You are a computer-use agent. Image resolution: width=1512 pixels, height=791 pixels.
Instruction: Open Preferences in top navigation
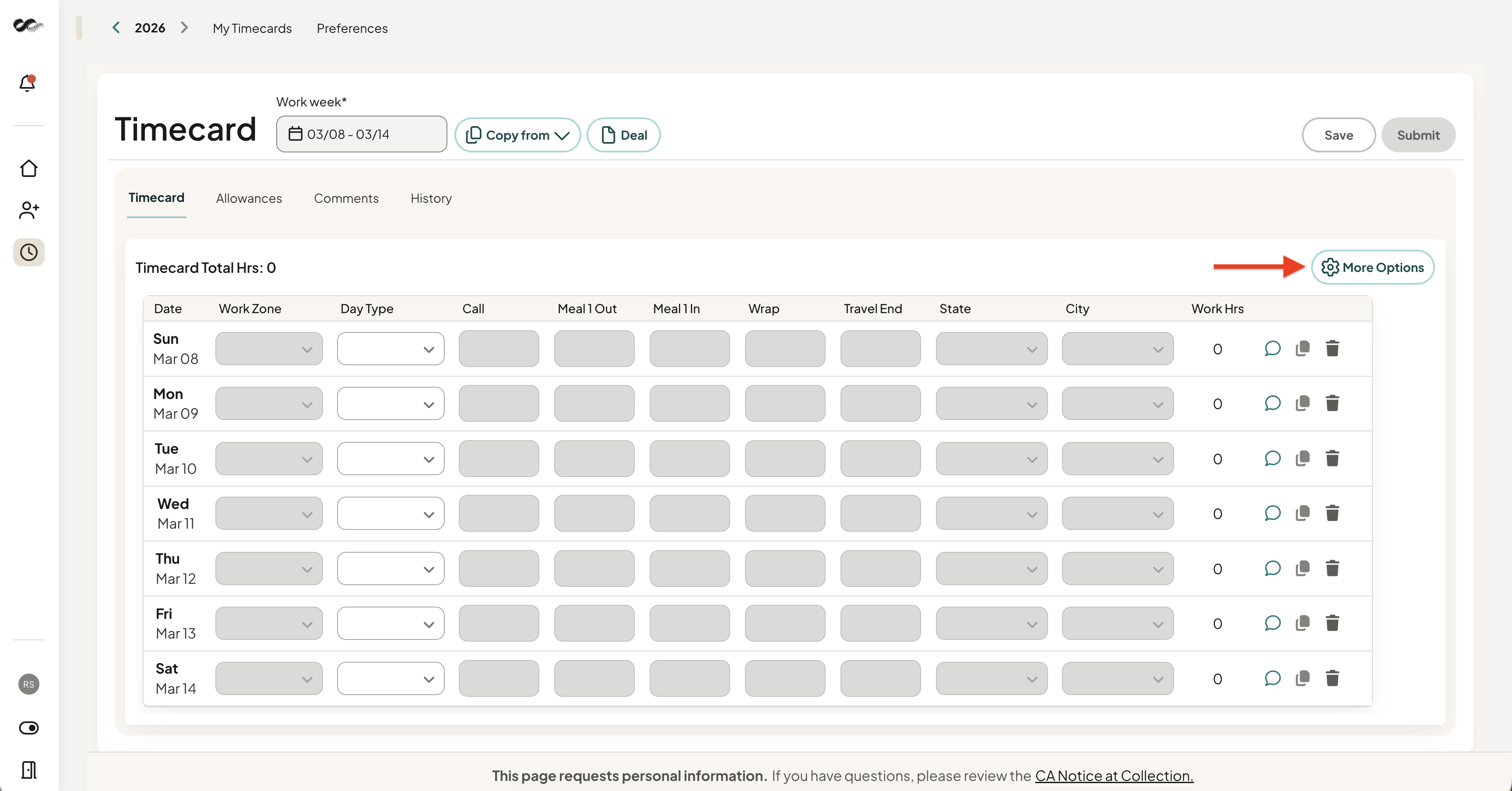pos(352,28)
